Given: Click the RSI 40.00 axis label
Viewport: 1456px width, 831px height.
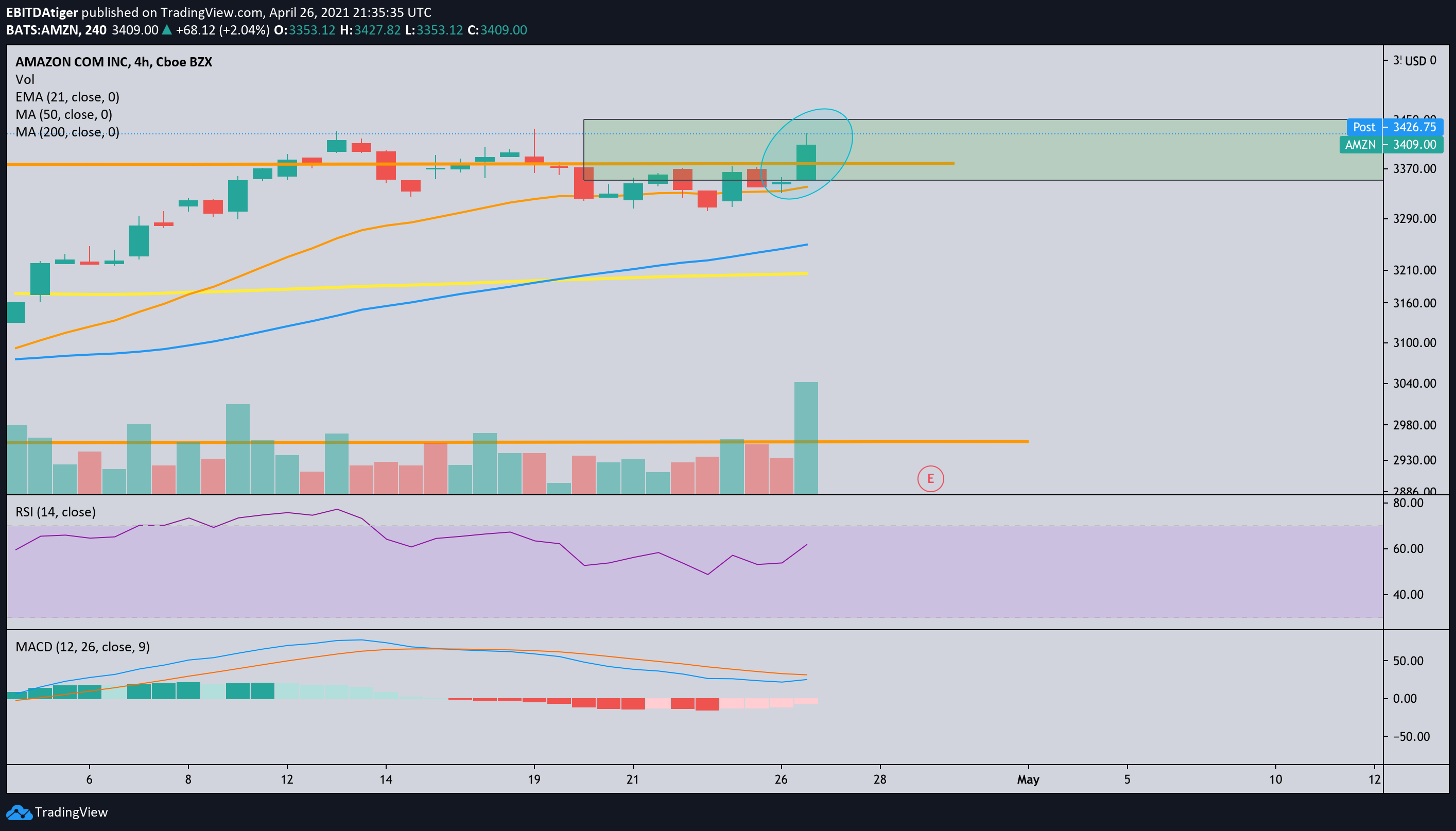Looking at the screenshot, I should pyautogui.click(x=1408, y=595).
